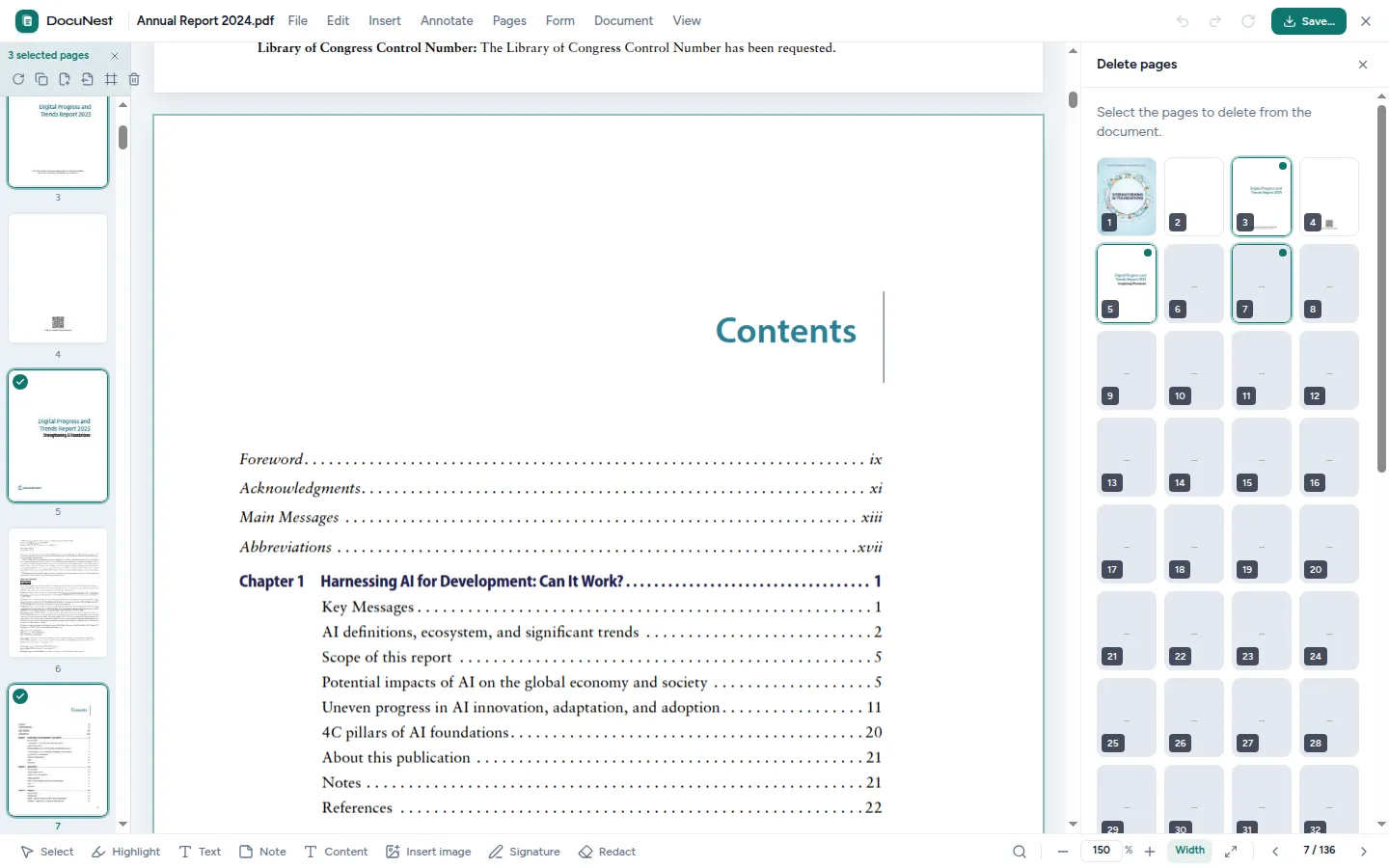Activate the Select tool

(x=47, y=852)
